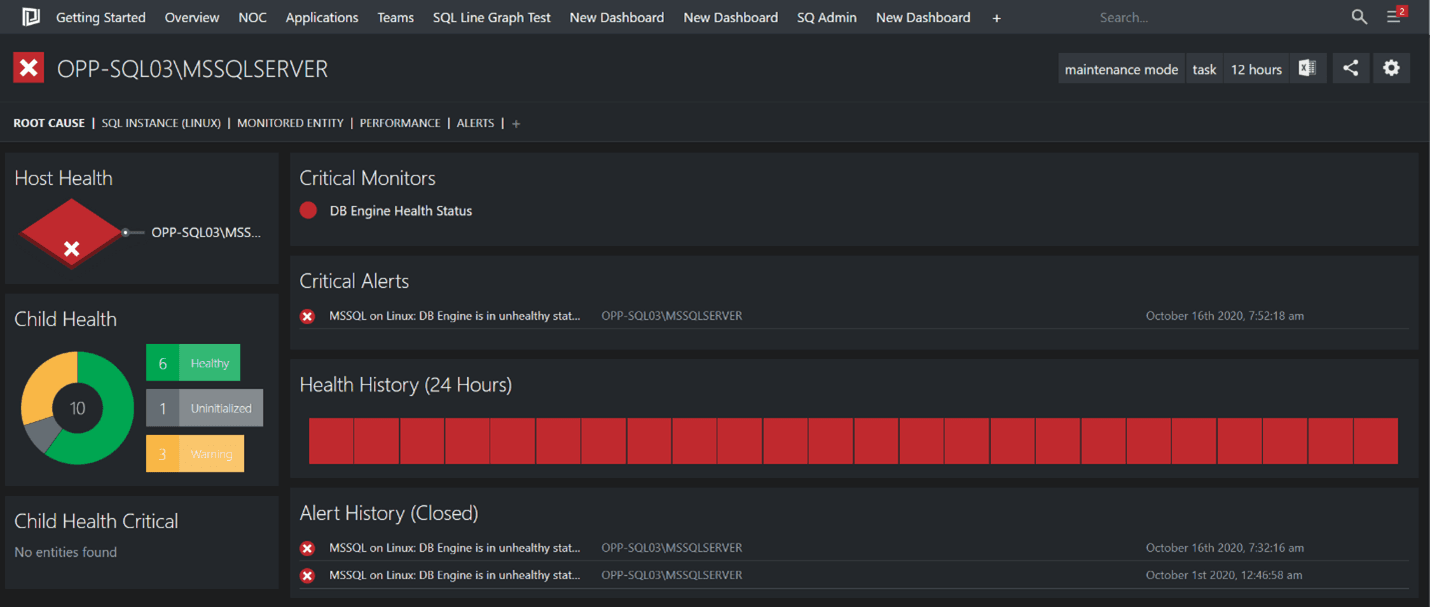Viewport: 1430px width, 607px height.
Task: Click the maintenance mode button
Action: click(x=1121, y=68)
